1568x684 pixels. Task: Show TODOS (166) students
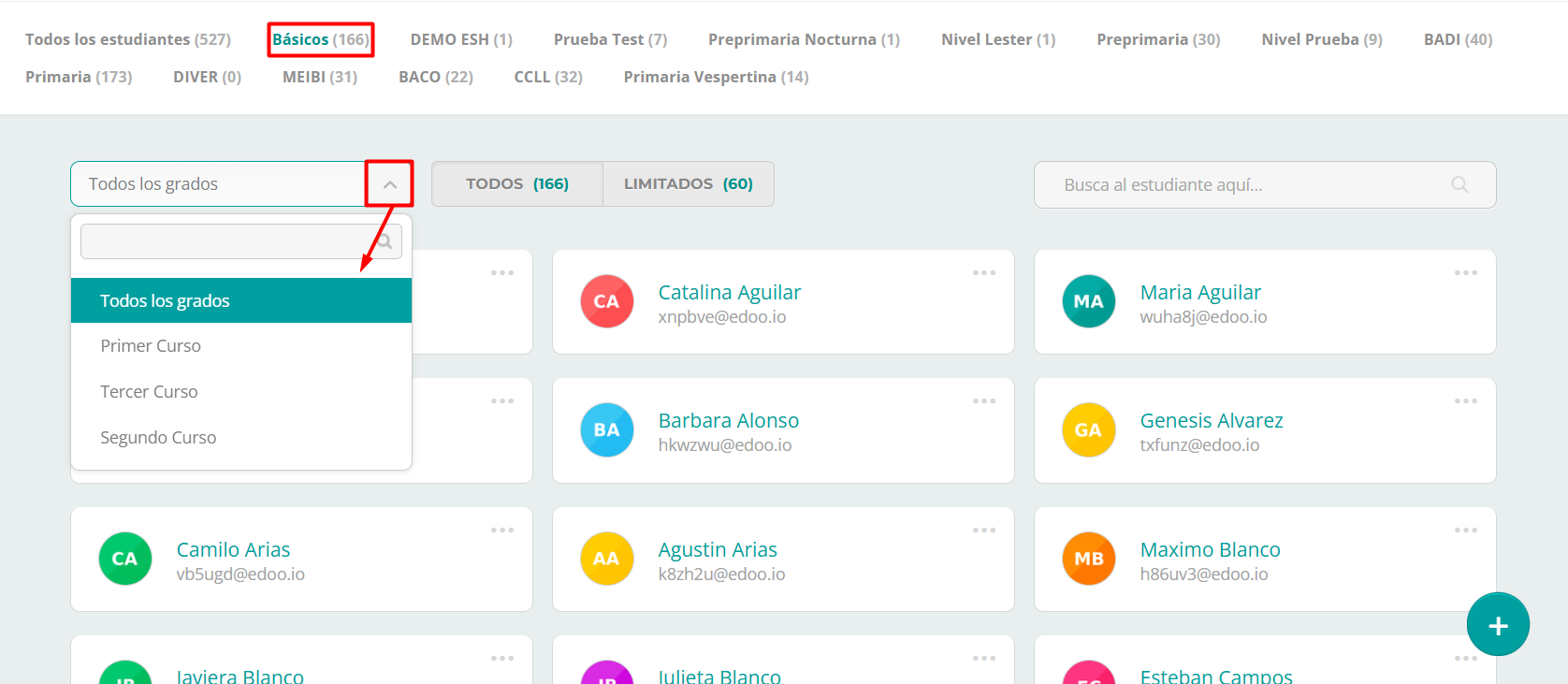(517, 183)
